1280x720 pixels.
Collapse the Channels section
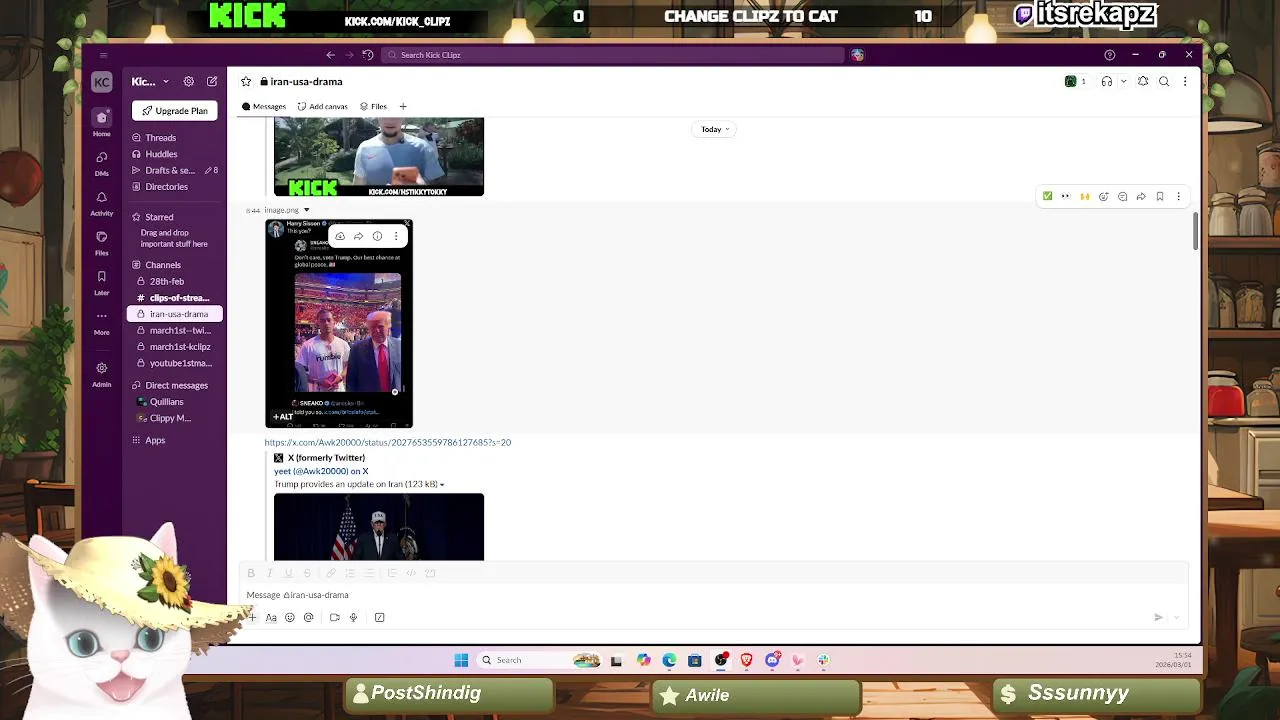pyautogui.click(x=137, y=265)
